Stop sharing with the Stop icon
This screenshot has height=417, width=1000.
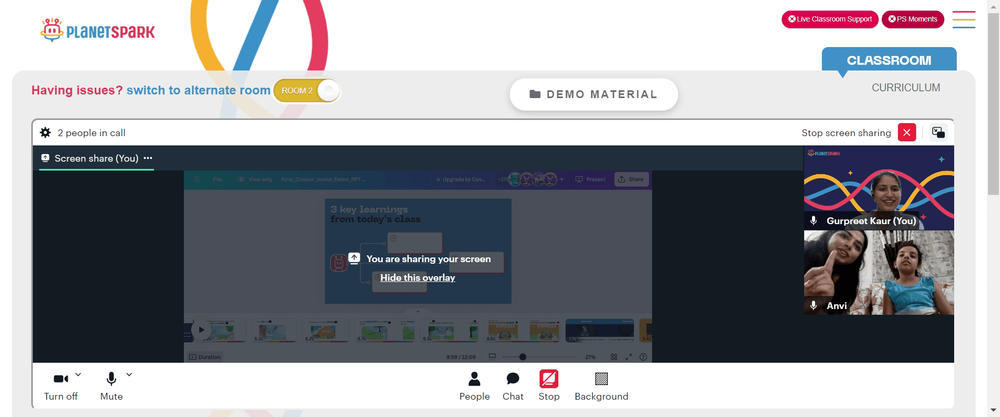[x=548, y=386]
